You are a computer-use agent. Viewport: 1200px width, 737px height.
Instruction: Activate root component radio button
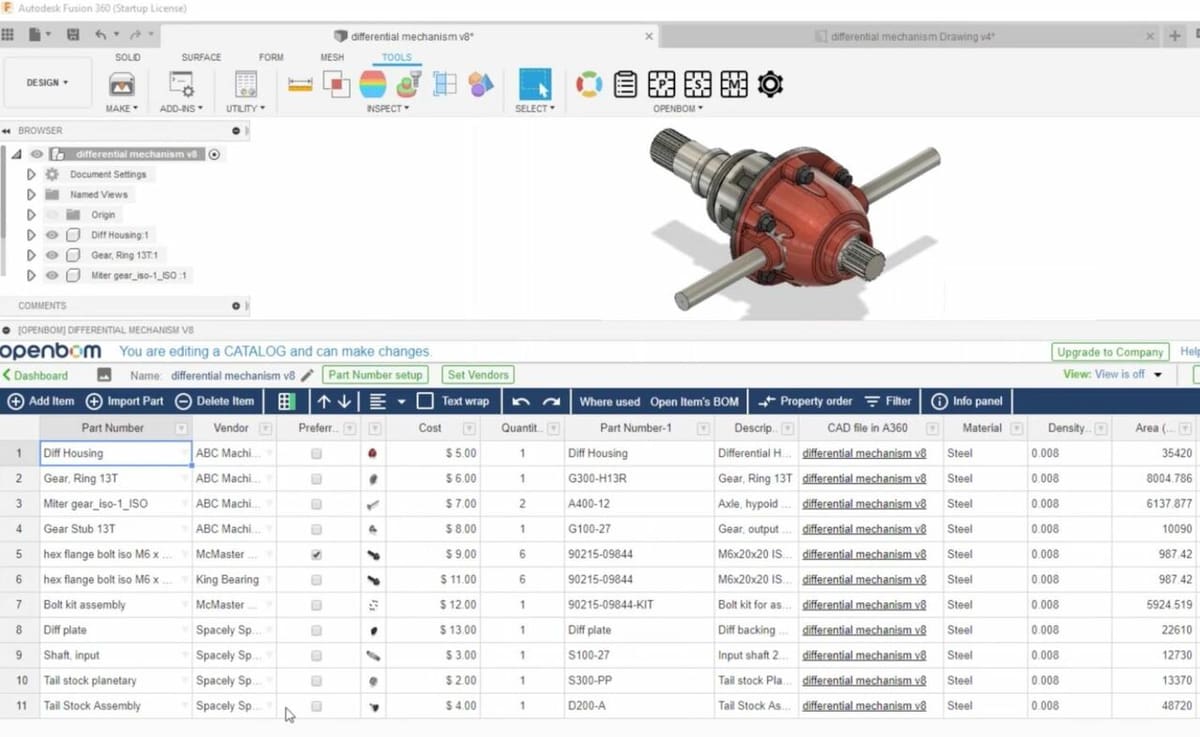pyautogui.click(x=214, y=155)
